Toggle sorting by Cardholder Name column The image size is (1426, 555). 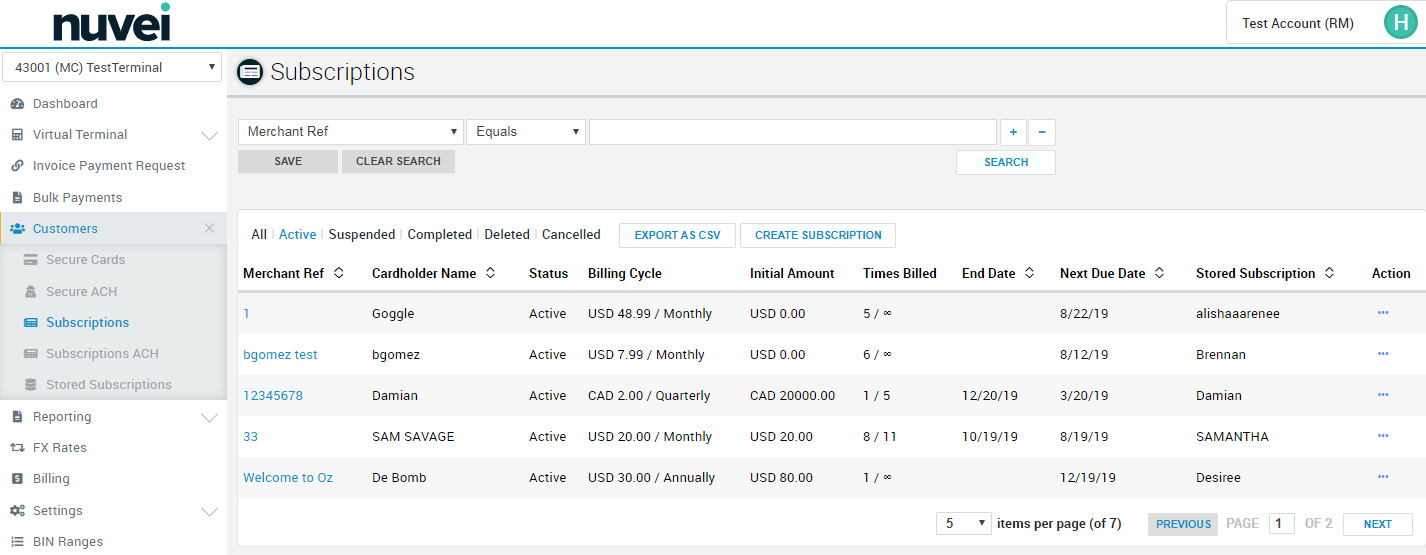coord(490,273)
